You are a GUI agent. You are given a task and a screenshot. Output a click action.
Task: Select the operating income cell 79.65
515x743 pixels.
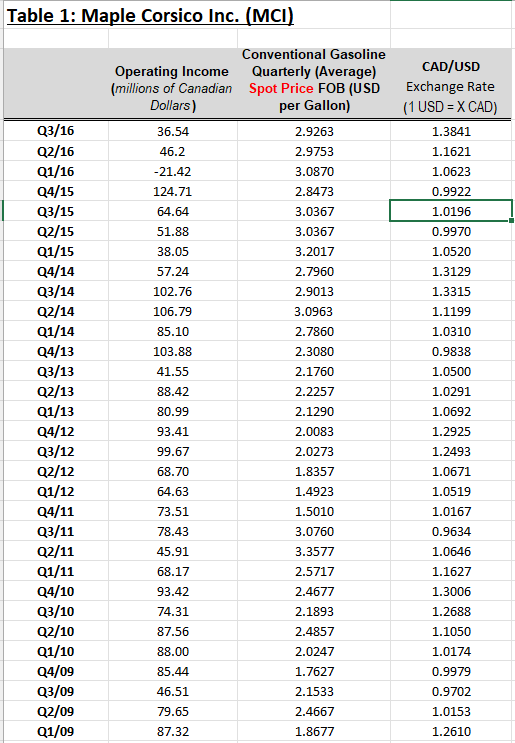172,711
